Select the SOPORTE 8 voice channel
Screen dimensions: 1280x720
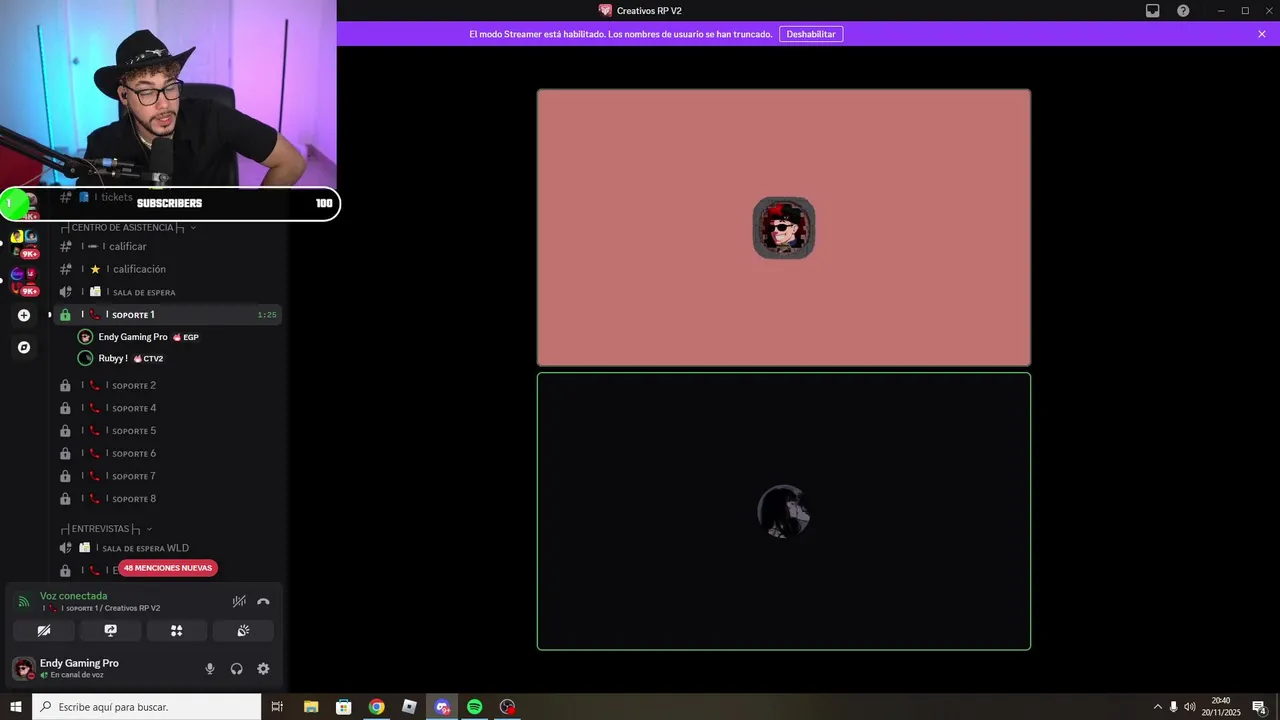pos(167,499)
